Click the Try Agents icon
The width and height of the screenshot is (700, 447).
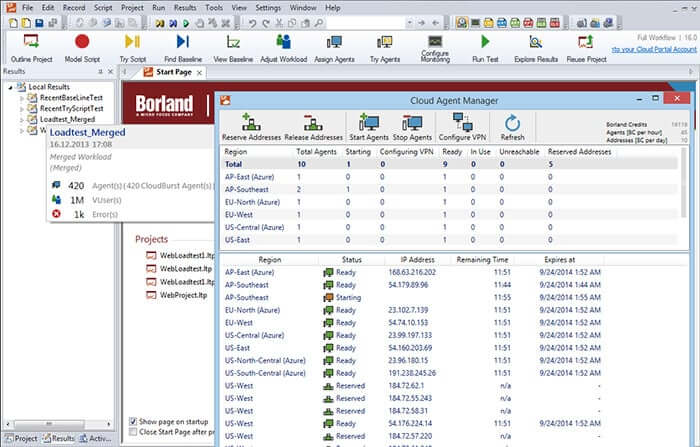[384, 42]
